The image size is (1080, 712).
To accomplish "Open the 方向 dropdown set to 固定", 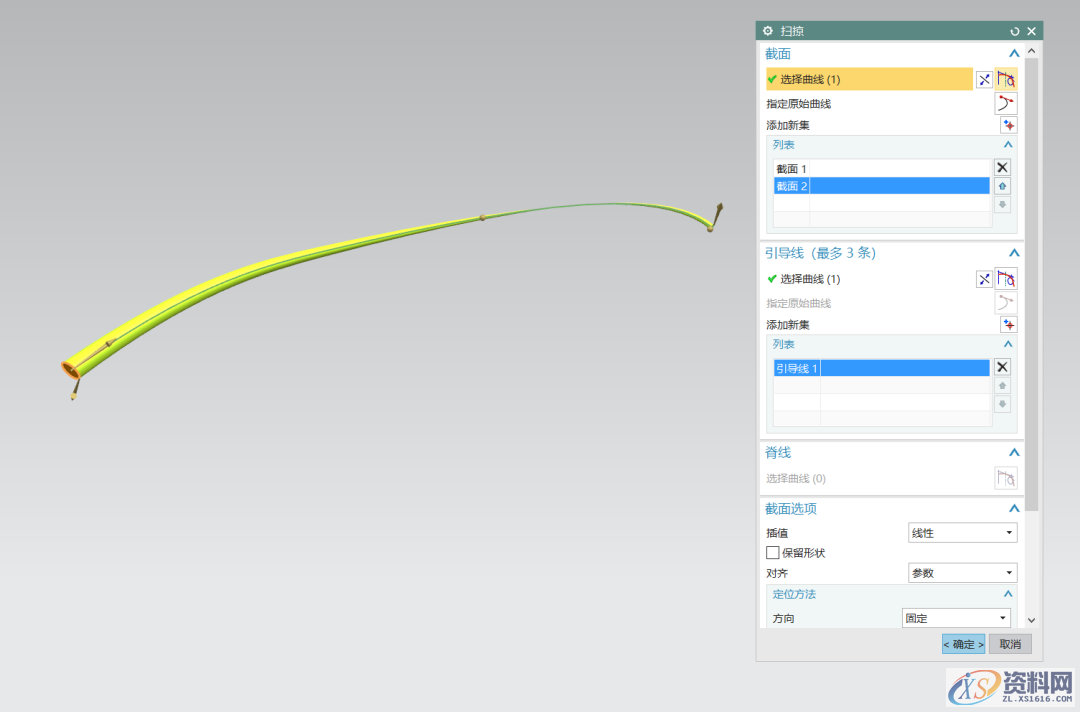I will point(956,619).
